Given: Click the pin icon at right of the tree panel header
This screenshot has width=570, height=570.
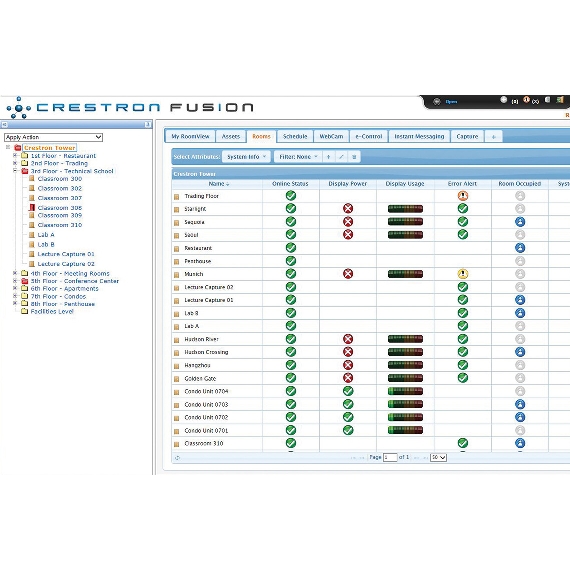Looking at the screenshot, I should click(x=147, y=125).
